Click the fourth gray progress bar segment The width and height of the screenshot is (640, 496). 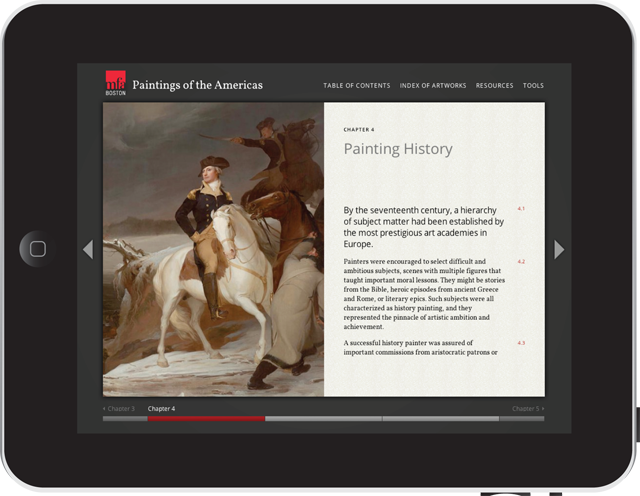tap(441, 419)
